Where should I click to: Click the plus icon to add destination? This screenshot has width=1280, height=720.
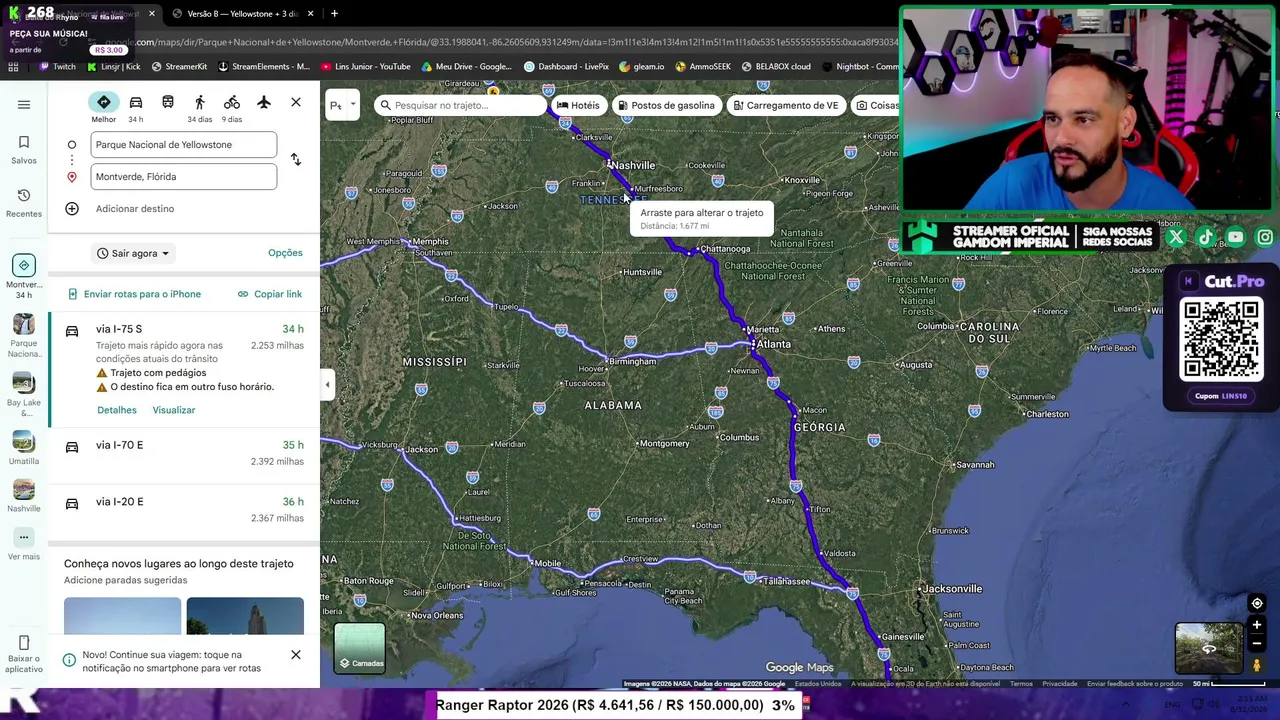(x=72, y=209)
